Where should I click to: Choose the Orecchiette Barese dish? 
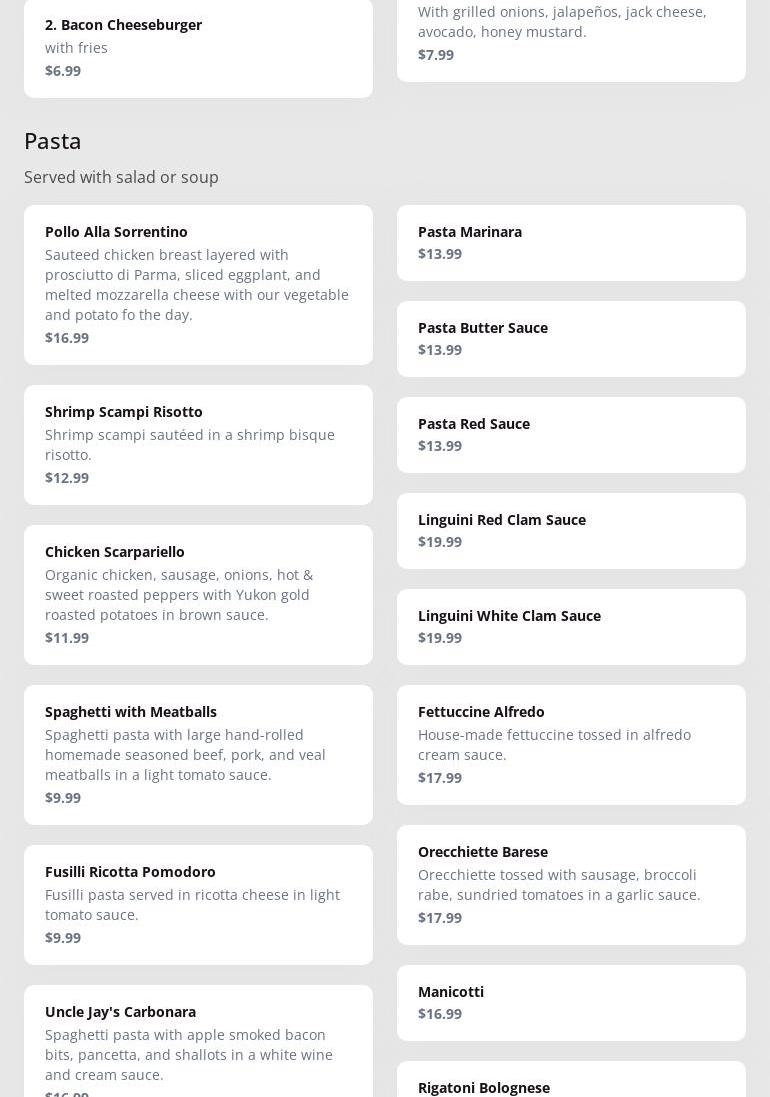coord(571,884)
